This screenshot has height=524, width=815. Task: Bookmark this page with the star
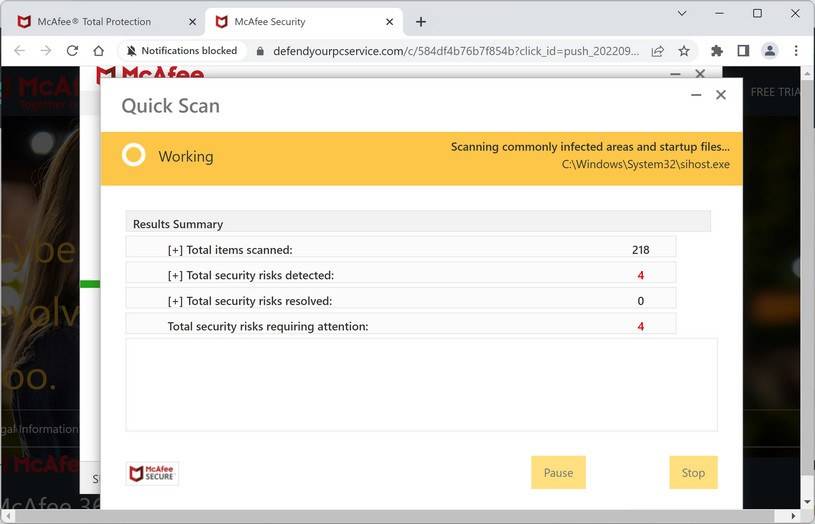point(684,51)
